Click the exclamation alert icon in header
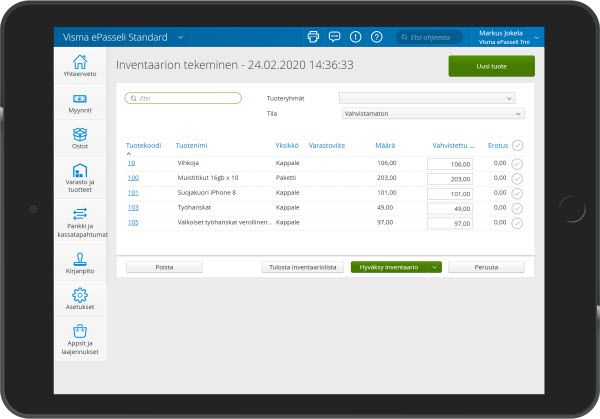 tap(355, 37)
